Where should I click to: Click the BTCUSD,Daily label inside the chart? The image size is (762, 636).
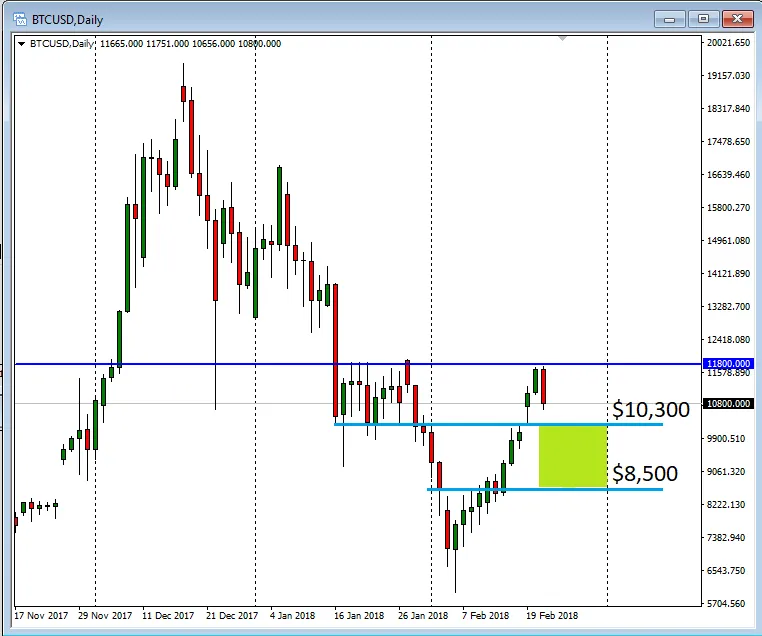pos(62,44)
